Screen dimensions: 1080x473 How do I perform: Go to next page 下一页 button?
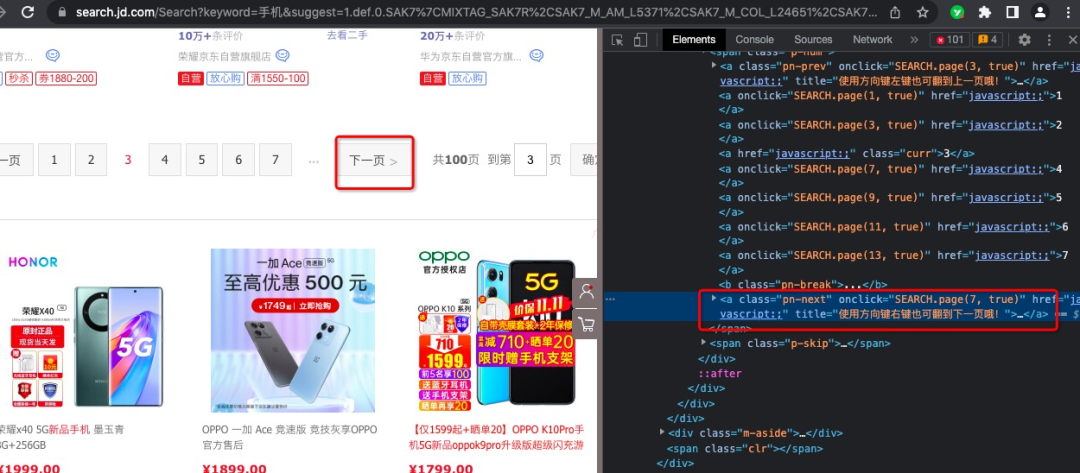coord(373,161)
